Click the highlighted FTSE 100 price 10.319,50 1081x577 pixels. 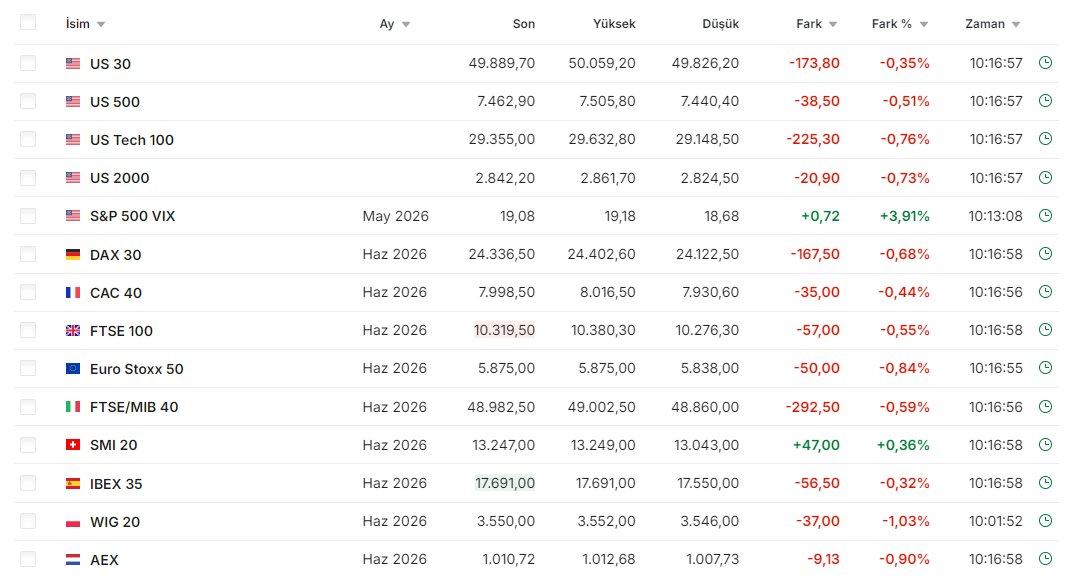click(504, 330)
